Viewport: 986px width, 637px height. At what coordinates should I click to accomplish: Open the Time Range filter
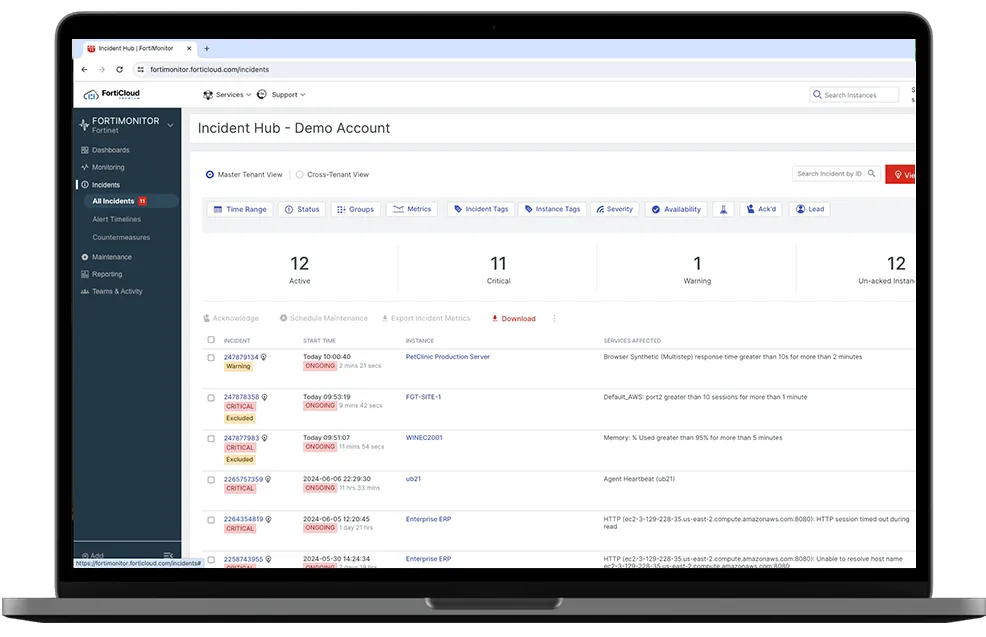click(x=240, y=209)
